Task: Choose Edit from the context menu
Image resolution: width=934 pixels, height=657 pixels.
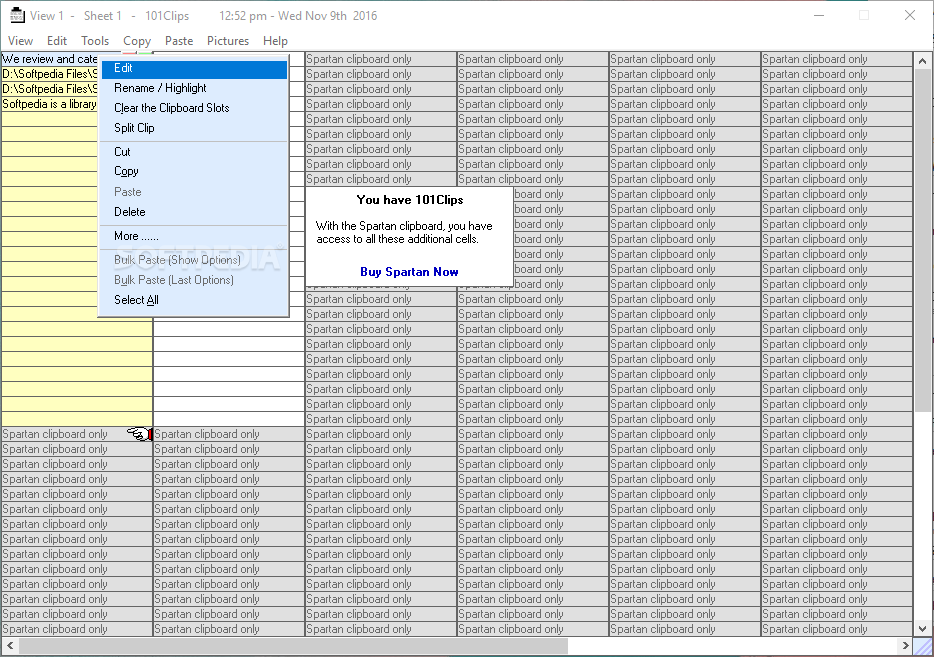Action: (194, 68)
